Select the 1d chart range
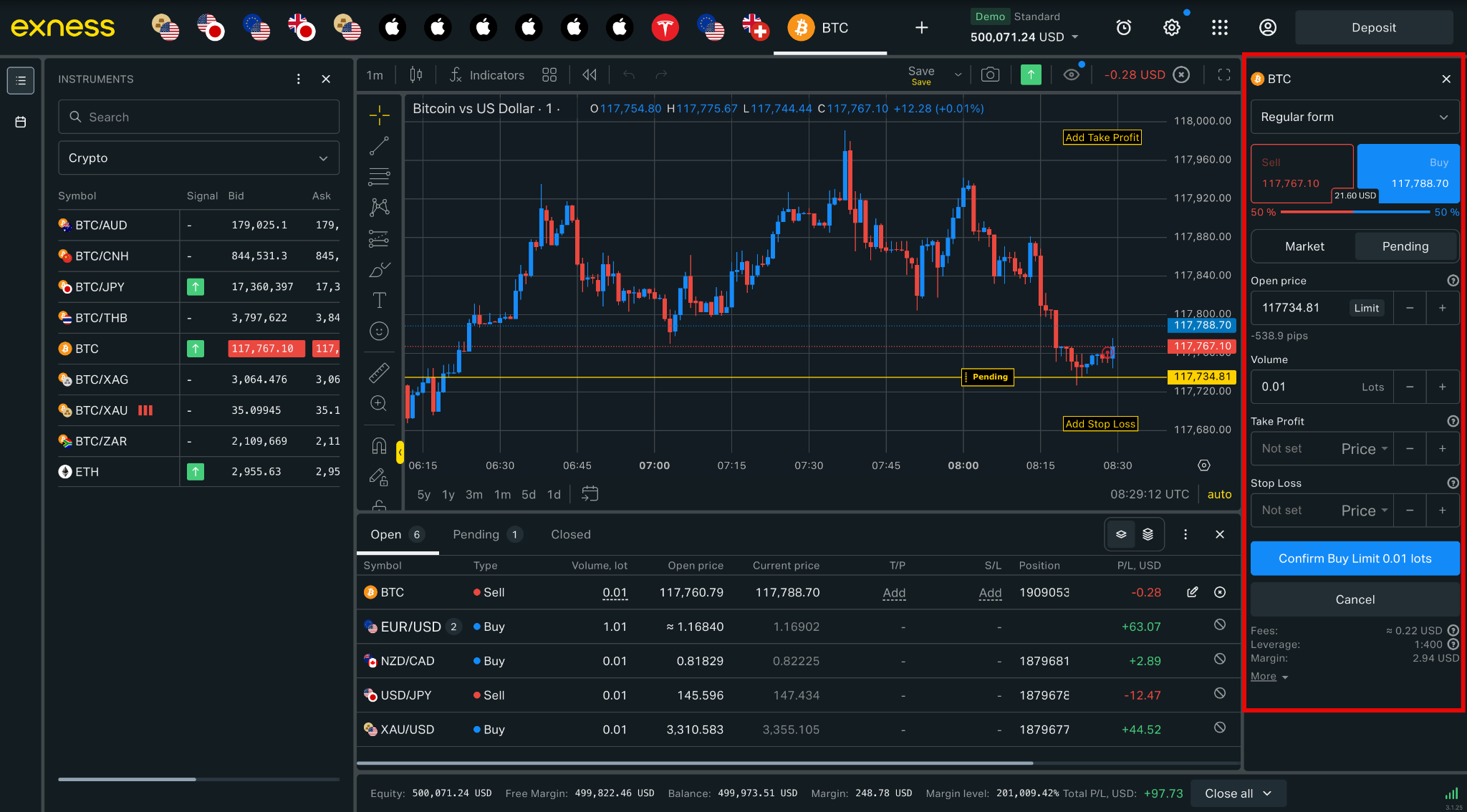 coord(554,494)
